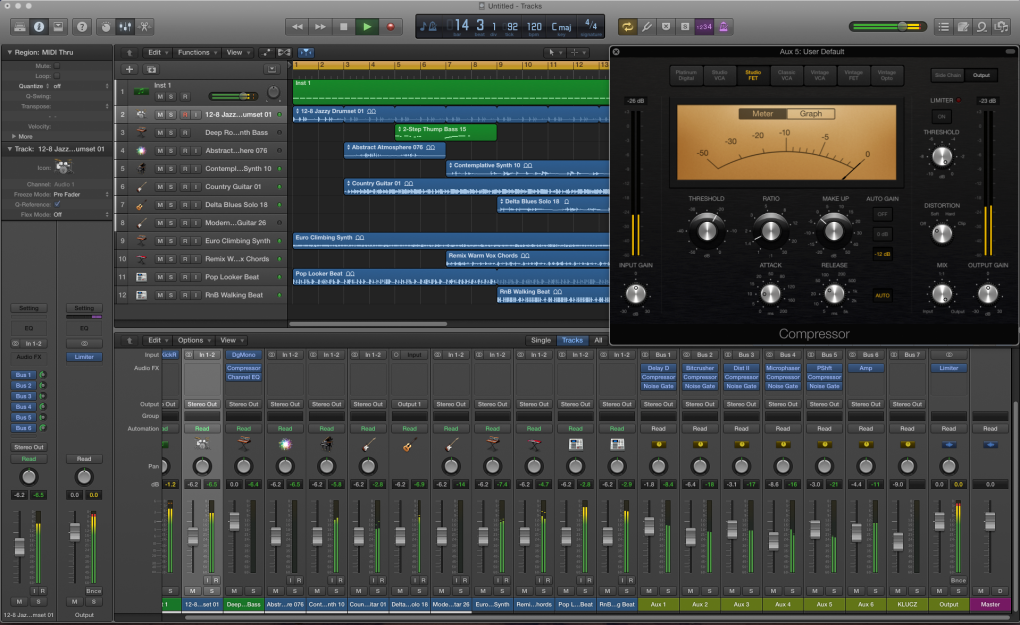The height and width of the screenshot is (625, 1020).
Task: Show Smart Controls knob icon
Action: [x=106, y=27]
